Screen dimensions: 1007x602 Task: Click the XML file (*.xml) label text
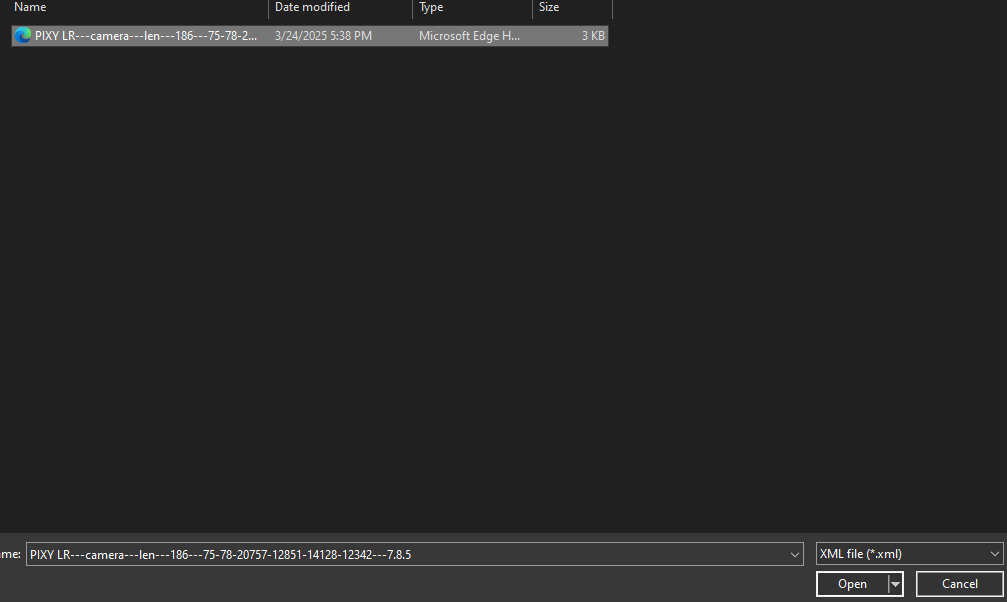tap(860, 554)
